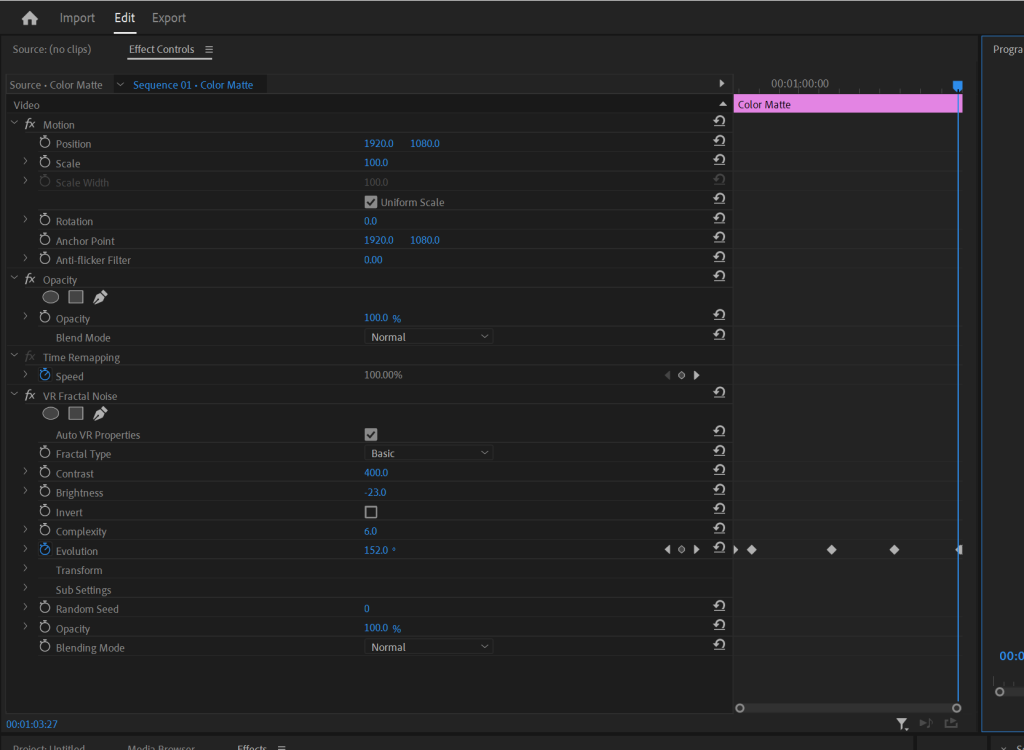
Task: Reset the Position parameter
Action: pos(719,140)
